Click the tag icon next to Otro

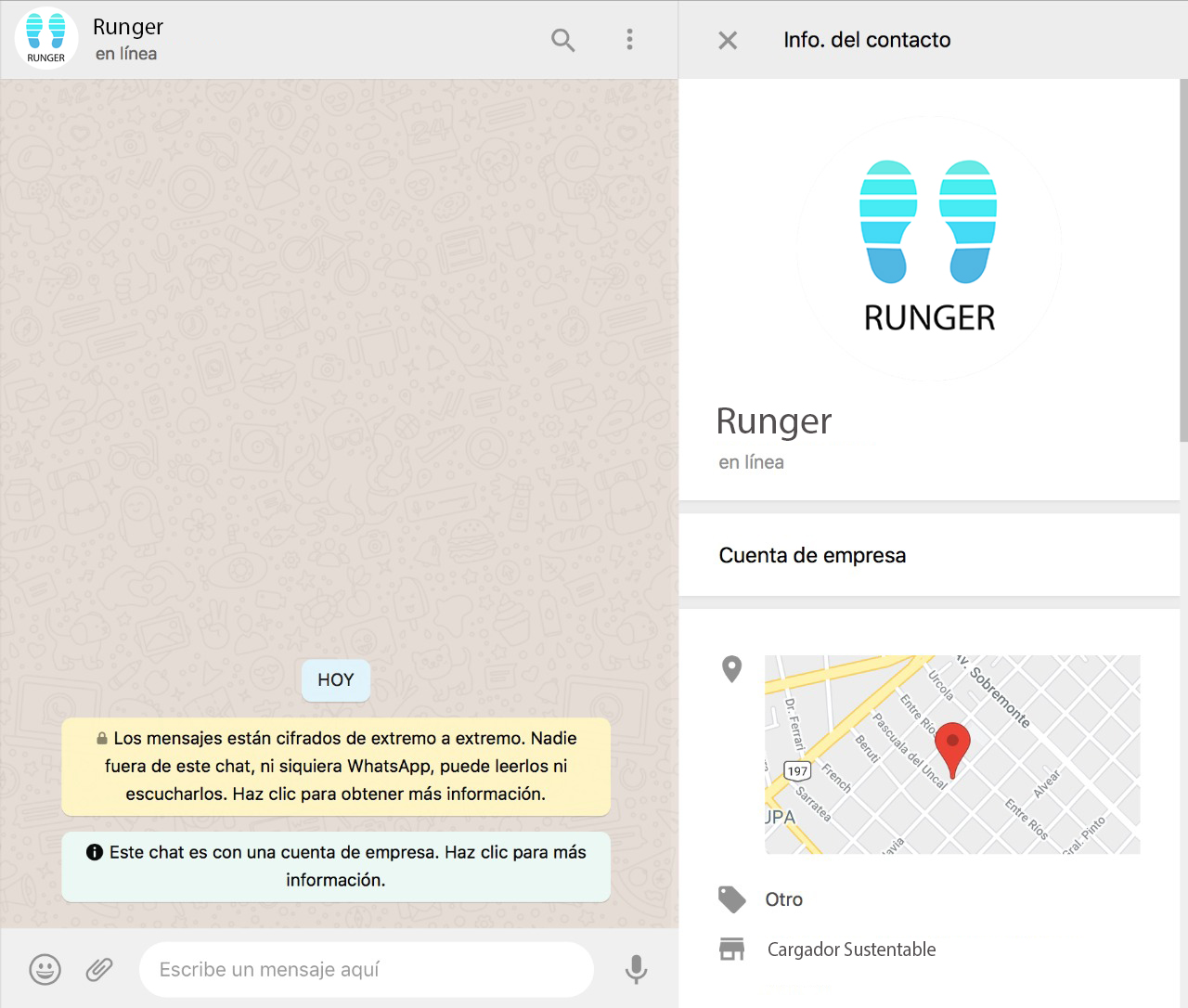[x=731, y=899]
